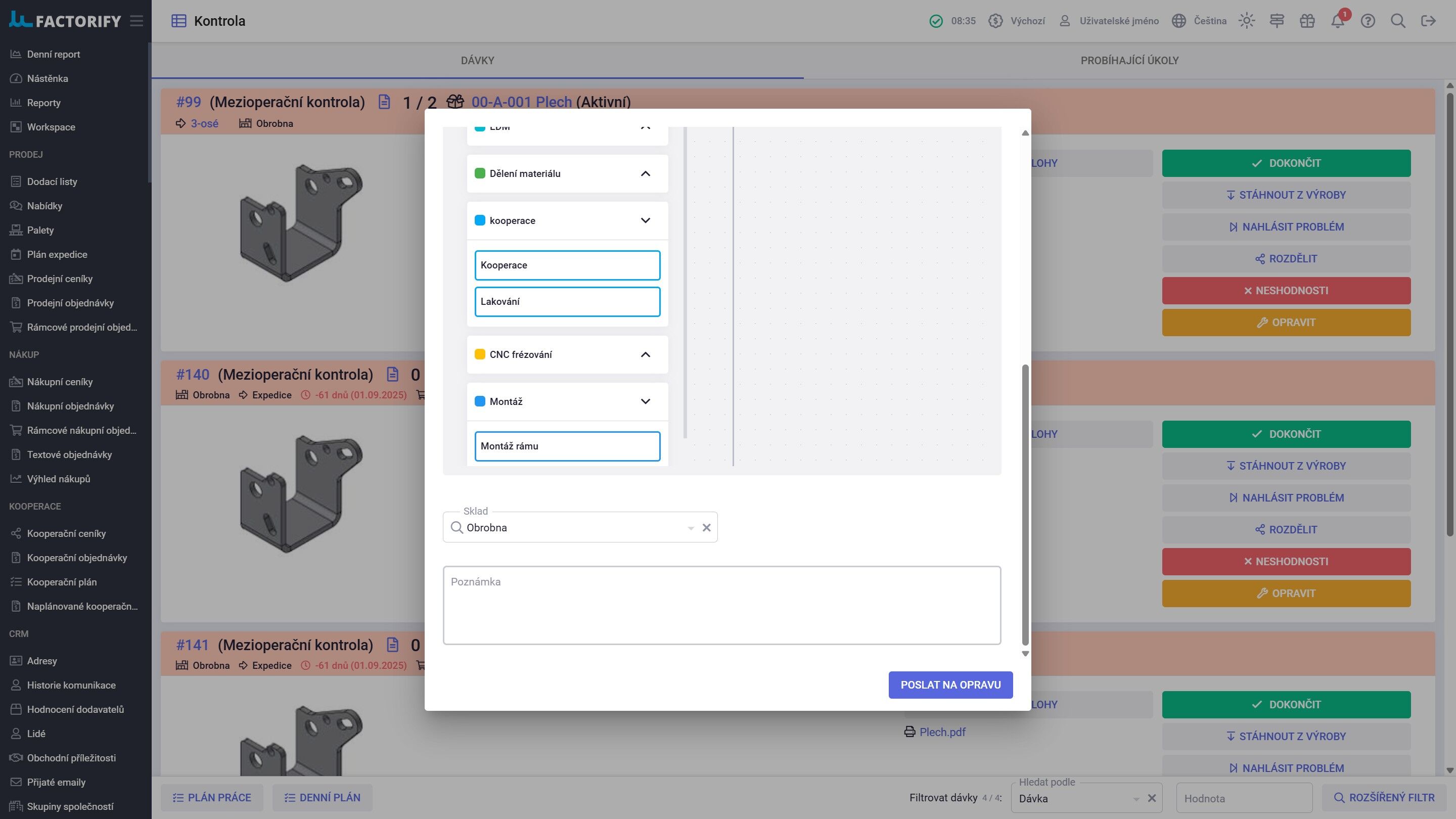Switch to Probíhající úkoly tab
The image size is (1456, 819).
pyautogui.click(x=1129, y=61)
